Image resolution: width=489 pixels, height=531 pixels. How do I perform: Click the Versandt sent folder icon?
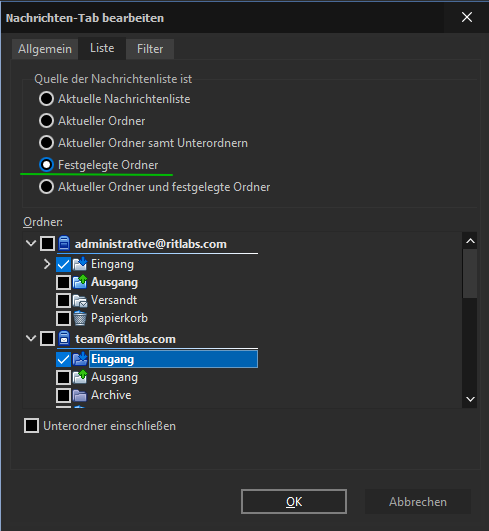pos(80,300)
